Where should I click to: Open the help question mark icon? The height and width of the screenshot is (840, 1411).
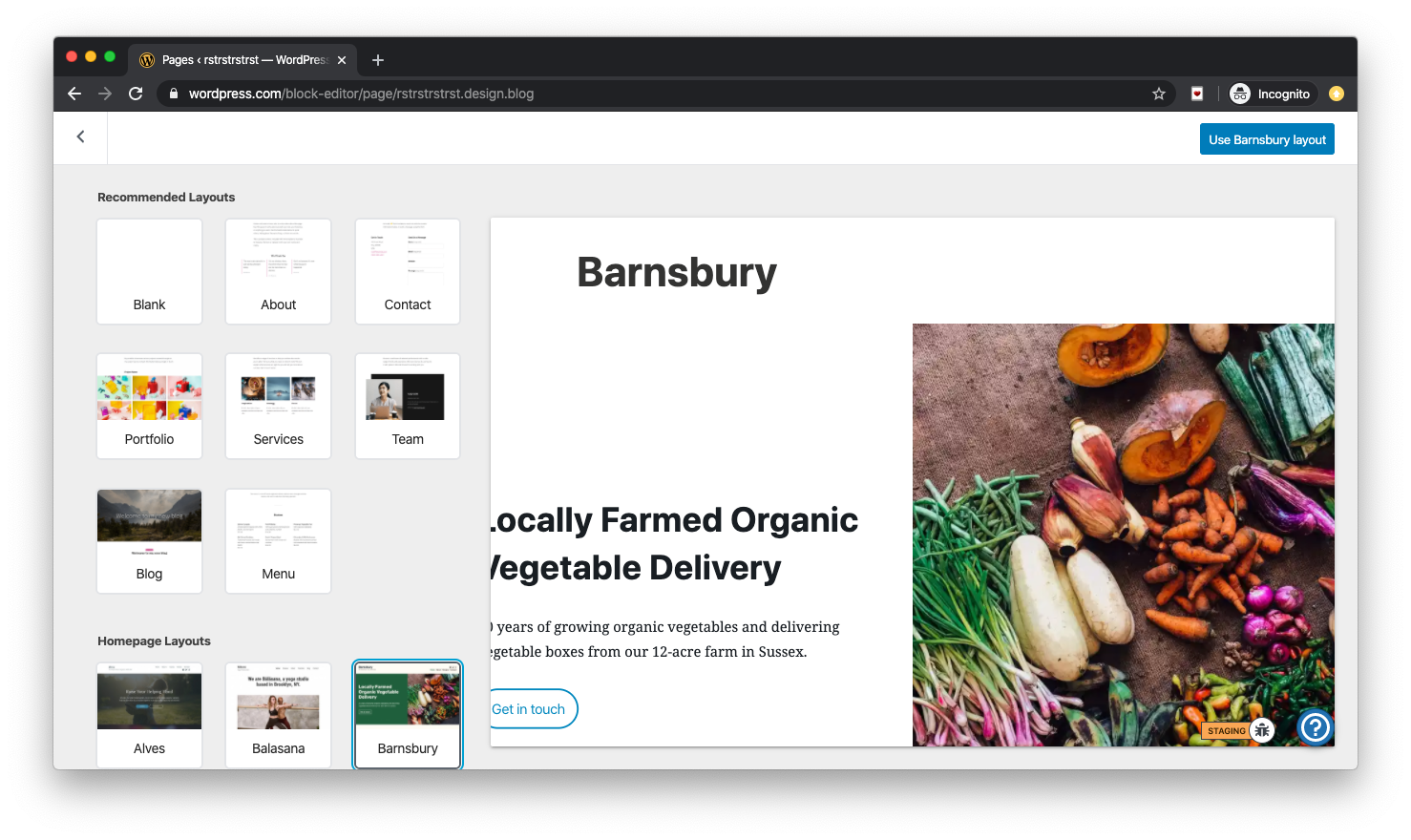click(x=1316, y=727)
